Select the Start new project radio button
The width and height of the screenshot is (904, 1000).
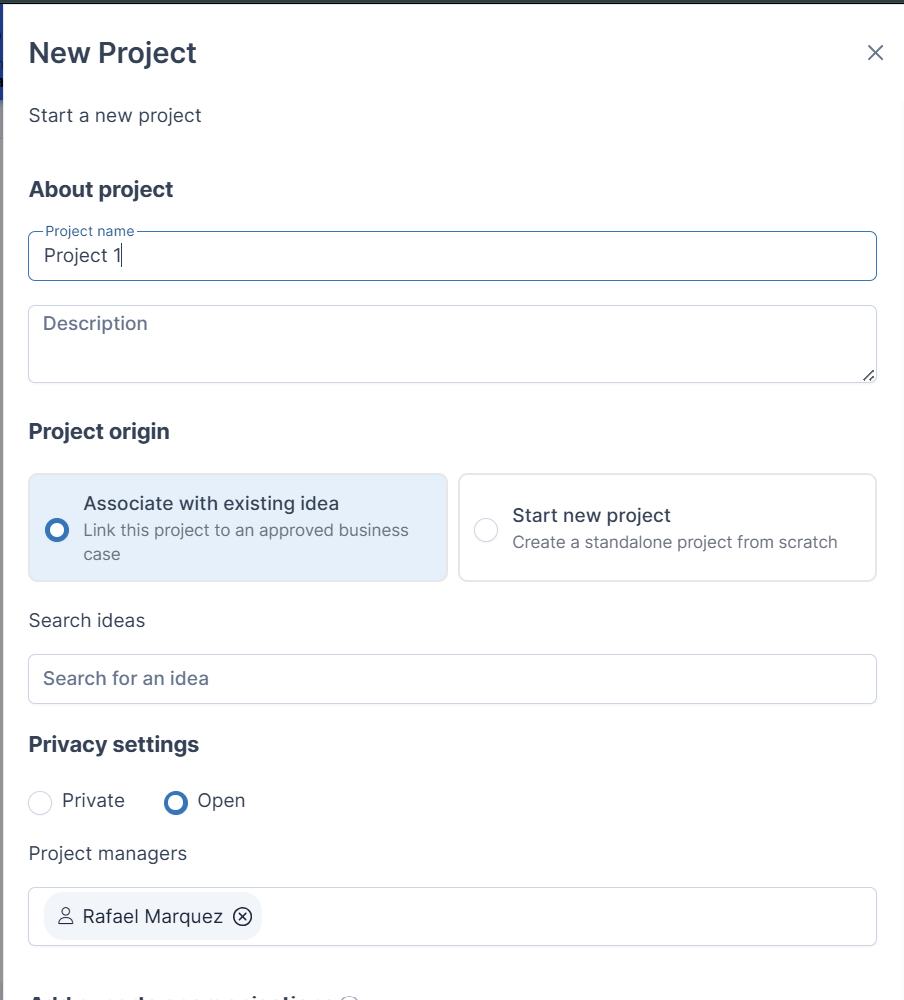pyautogui.click(x=486, y=529)
